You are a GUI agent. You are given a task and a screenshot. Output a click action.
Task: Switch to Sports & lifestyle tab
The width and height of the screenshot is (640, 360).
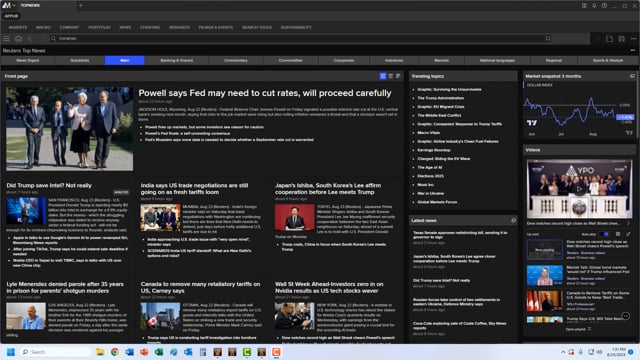pos(608,60)
